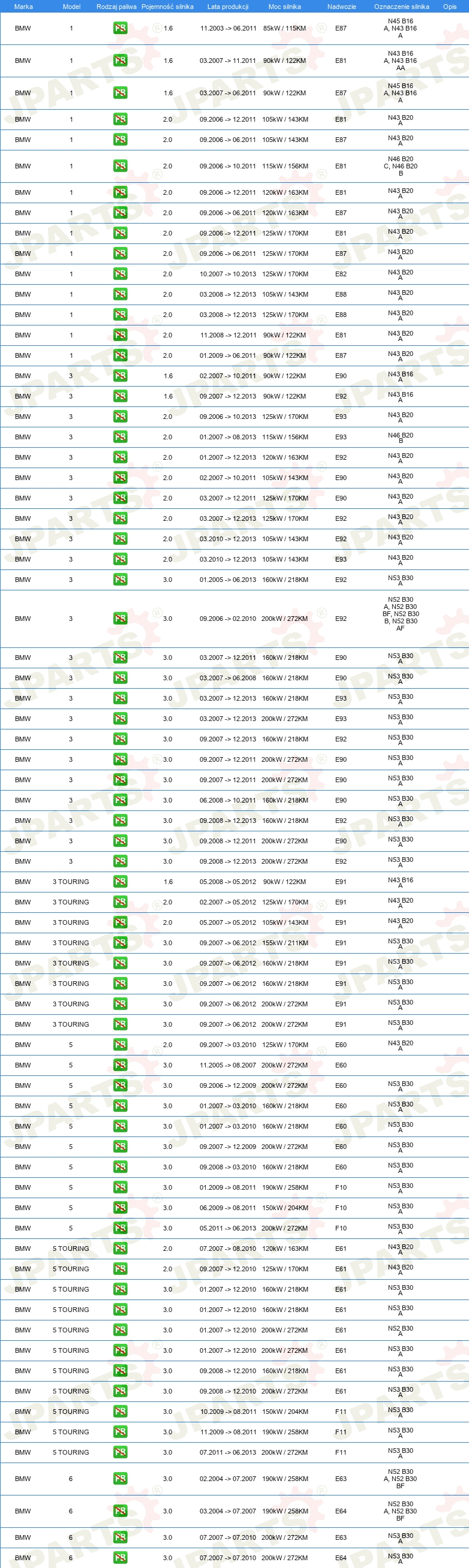Click fuel icon in the 85kW / 115KM row
Viewport: 469px width, 1568px height.
[x=120, y=28]
